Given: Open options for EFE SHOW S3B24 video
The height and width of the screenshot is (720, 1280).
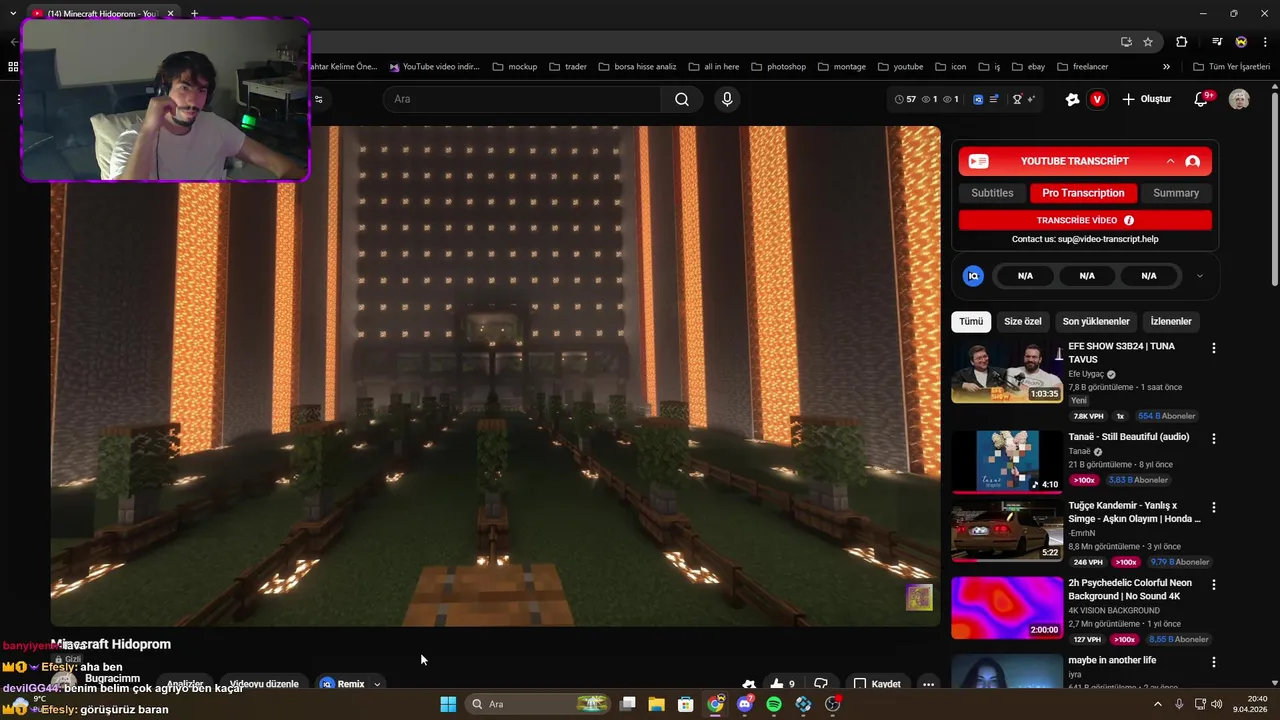Looking at the screenshot, I should [1214, 348].
